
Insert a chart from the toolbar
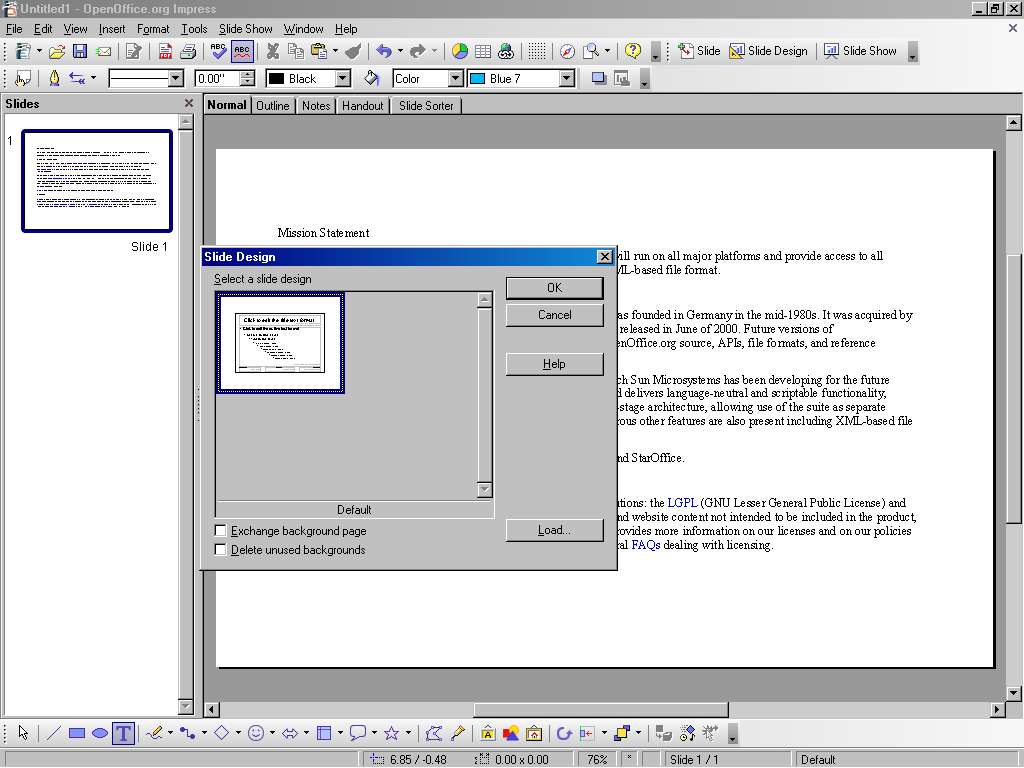pos(460,51)
